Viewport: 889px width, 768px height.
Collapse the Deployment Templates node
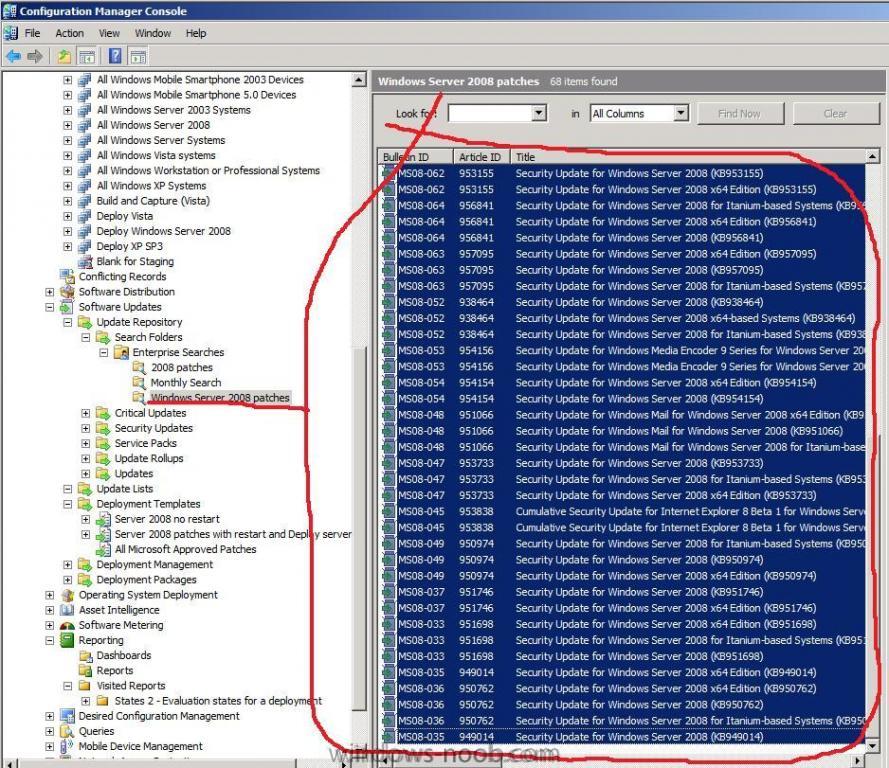67,504
